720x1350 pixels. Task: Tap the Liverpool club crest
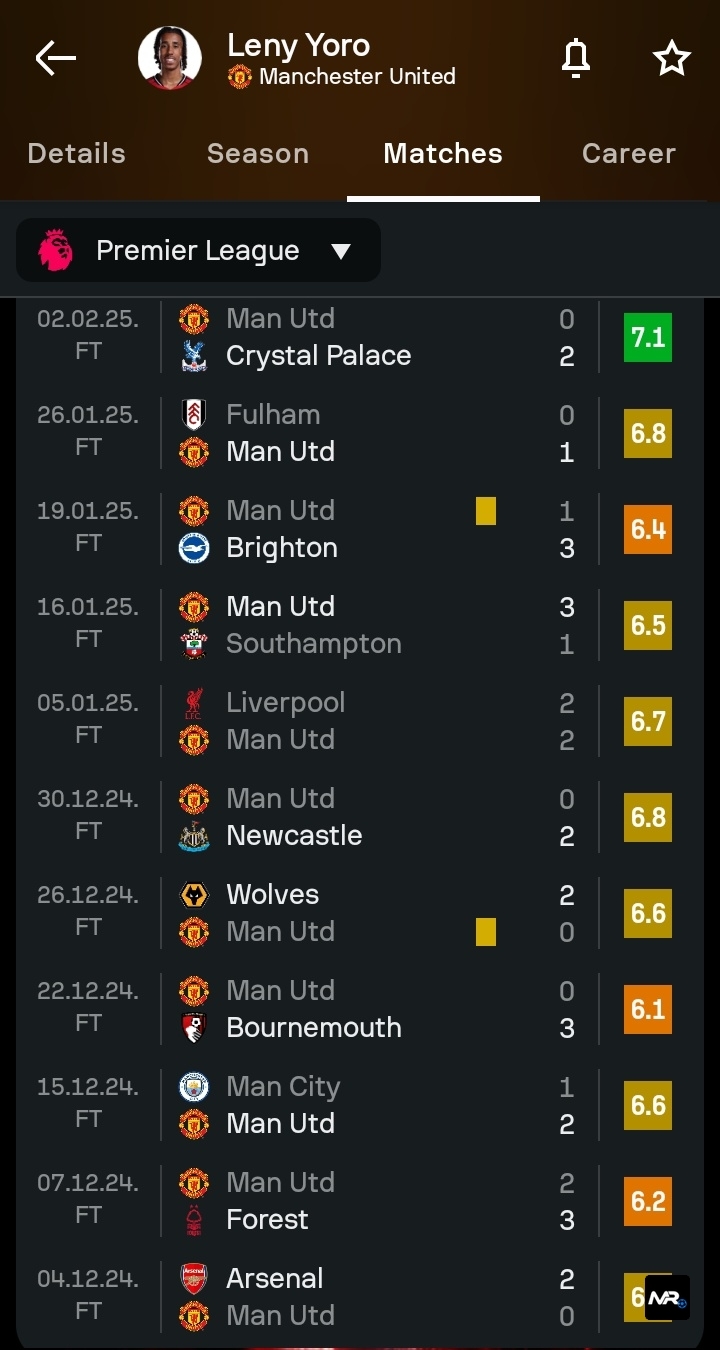[193, 702]
